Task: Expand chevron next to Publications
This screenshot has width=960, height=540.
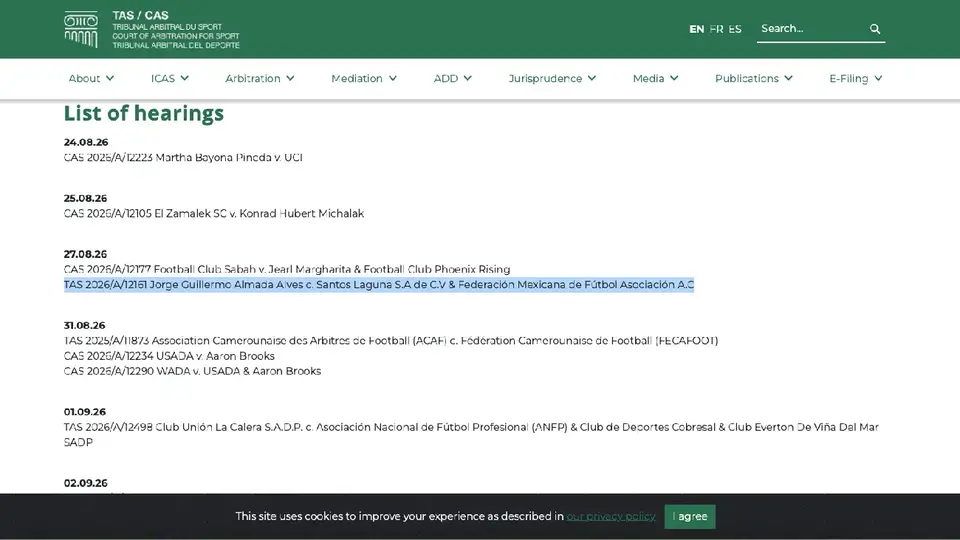Action: [788, 78]
